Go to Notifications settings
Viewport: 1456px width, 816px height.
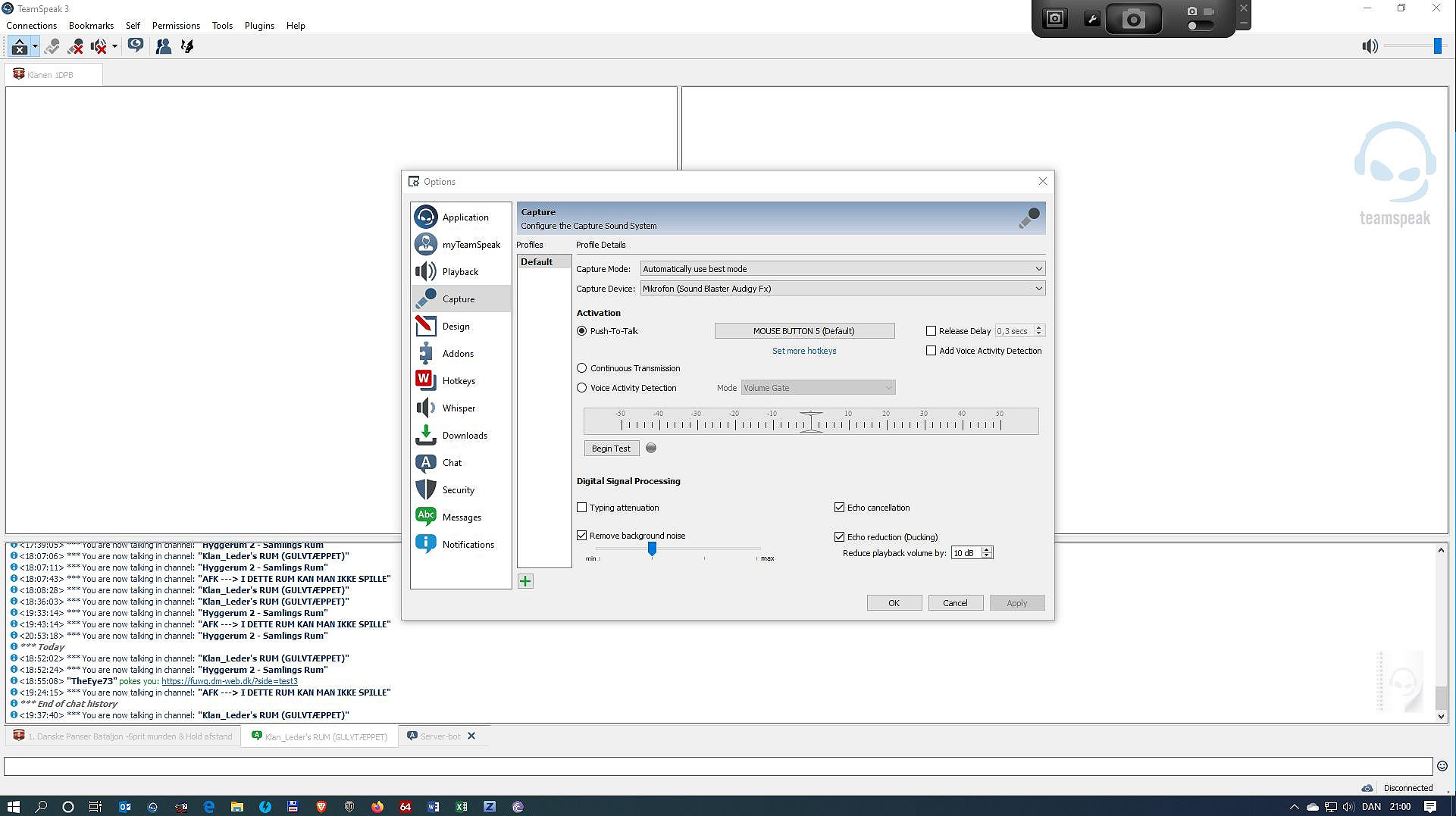[x=467, y=545]
